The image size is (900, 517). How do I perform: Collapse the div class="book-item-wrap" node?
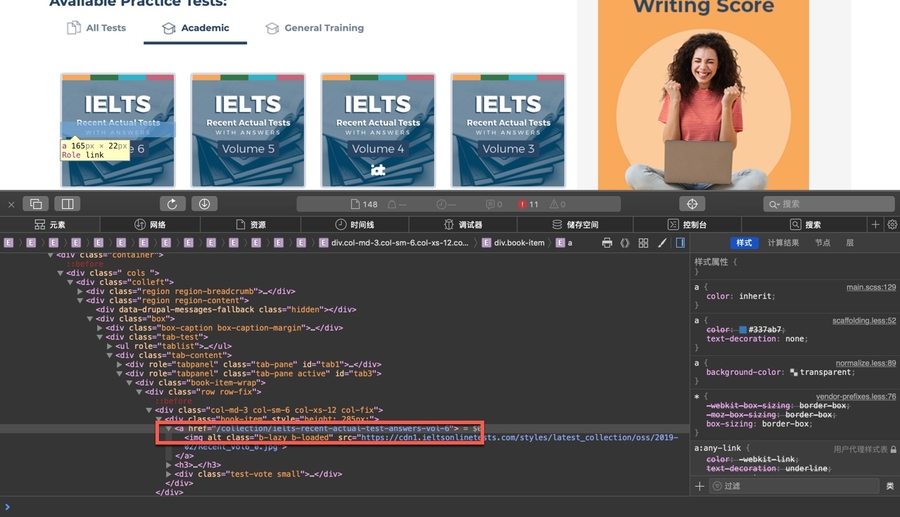[130, 382]
